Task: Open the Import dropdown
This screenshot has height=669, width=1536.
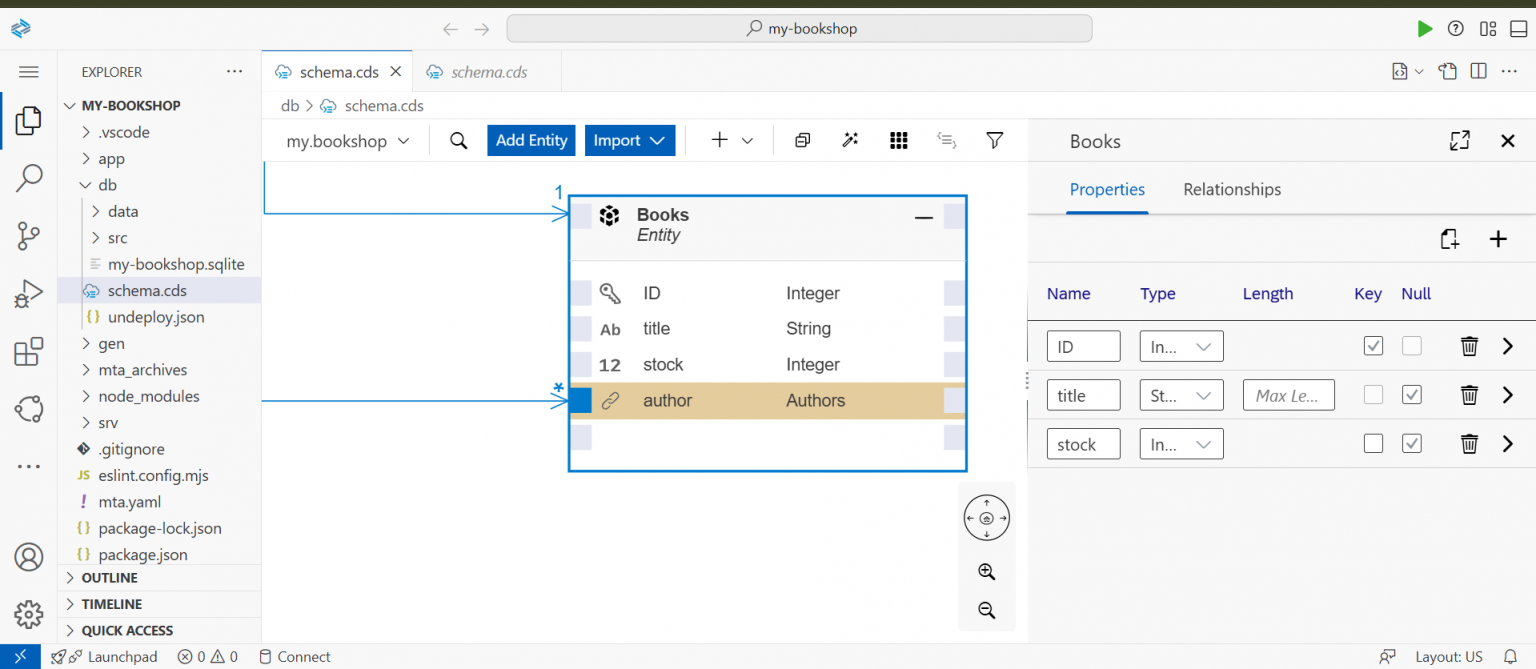Action: [x=630, y=140]
